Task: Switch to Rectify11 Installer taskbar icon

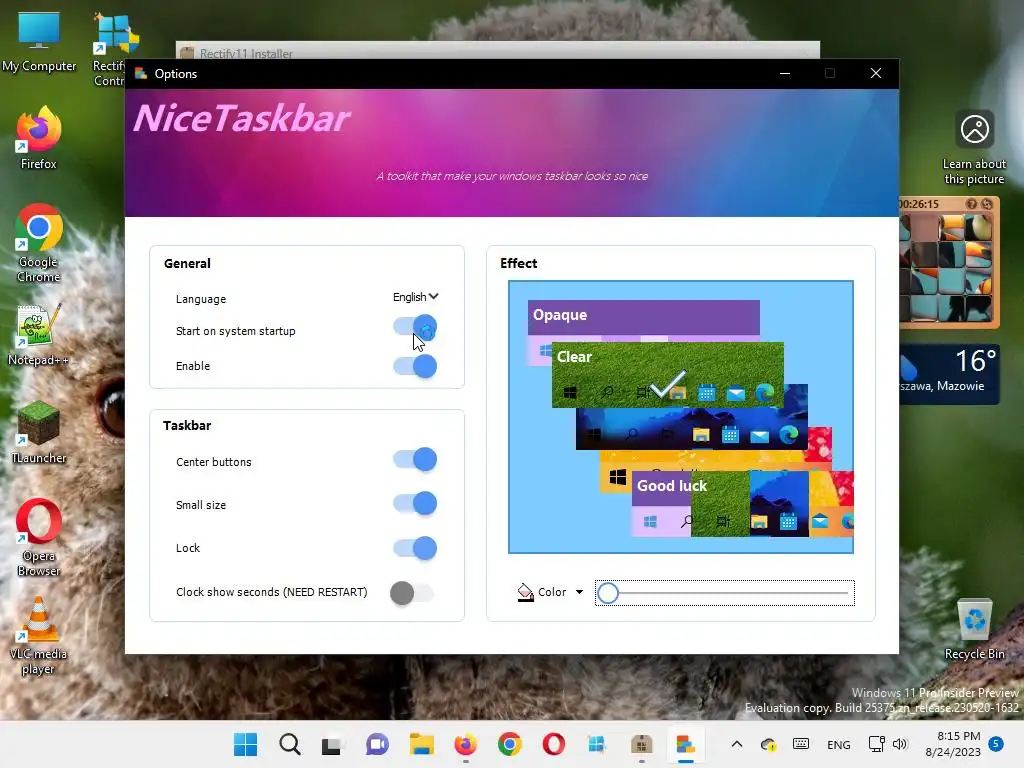Action: point(641,744)
